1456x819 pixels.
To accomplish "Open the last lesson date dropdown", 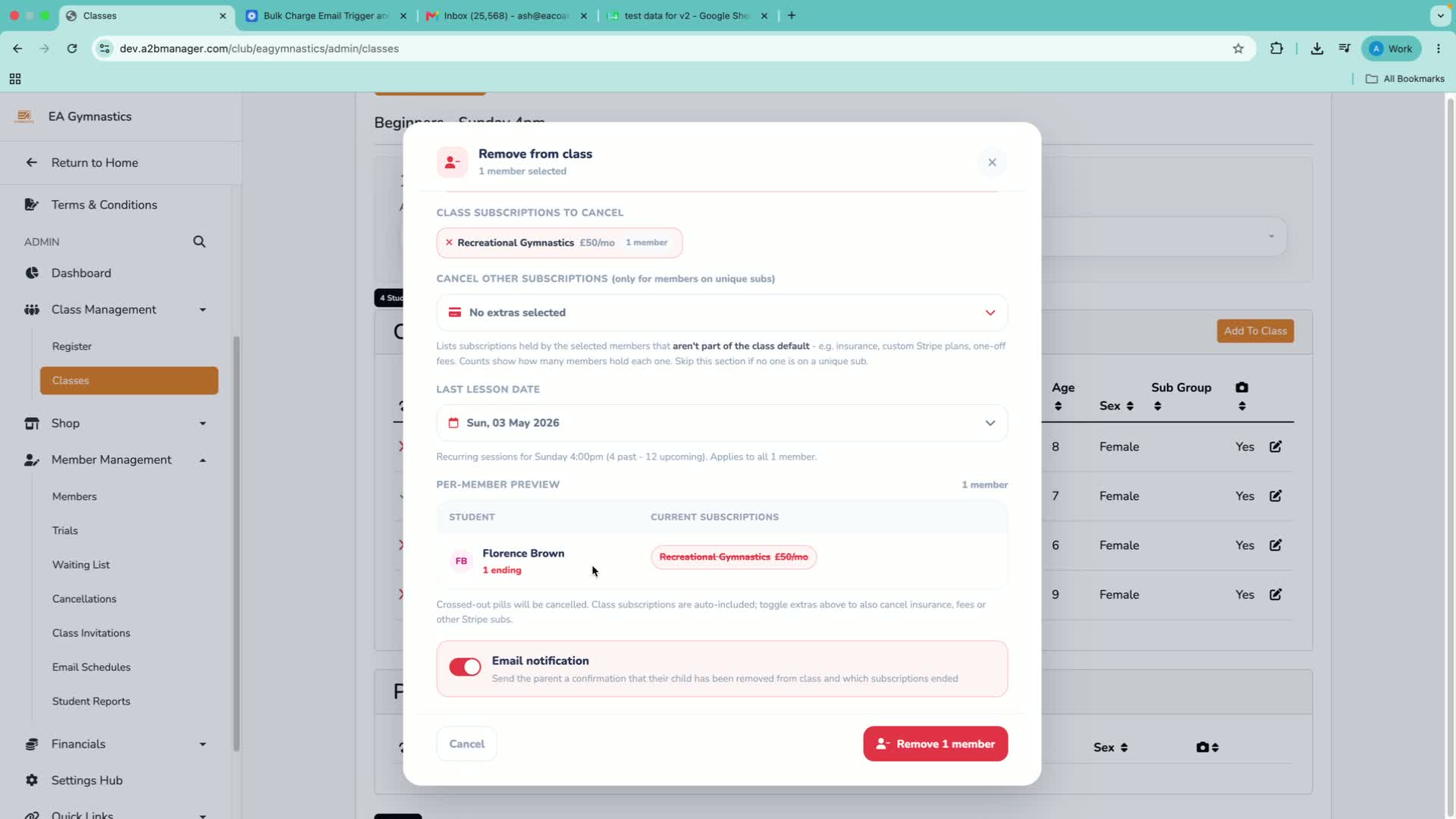I will tap(722, 423).
